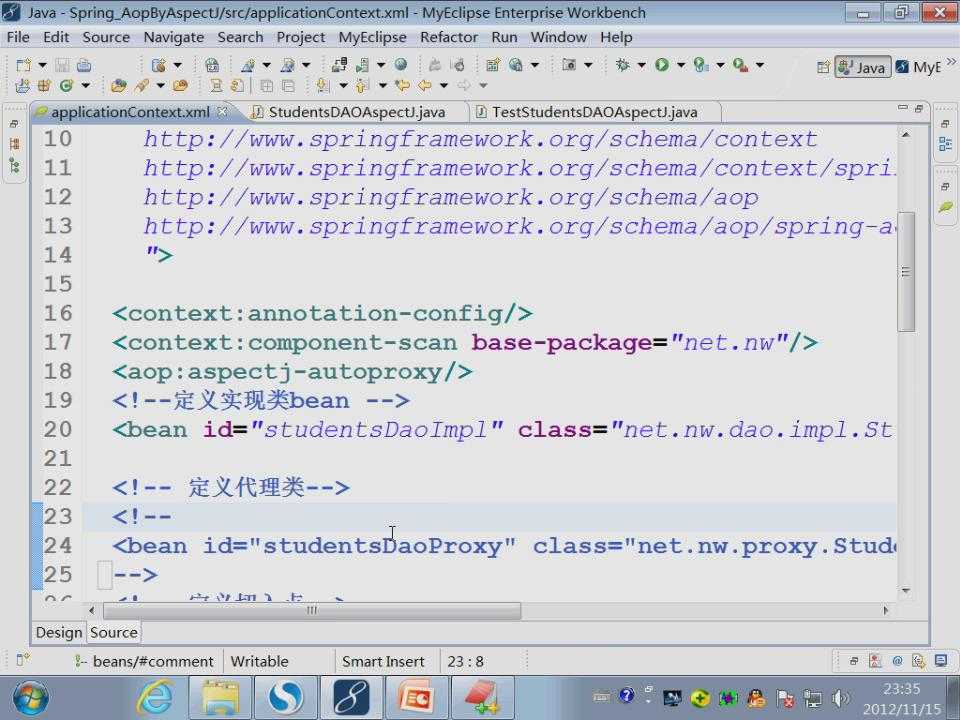
Task: Show hidden perspectives chevron
Action: click(951, 61)
